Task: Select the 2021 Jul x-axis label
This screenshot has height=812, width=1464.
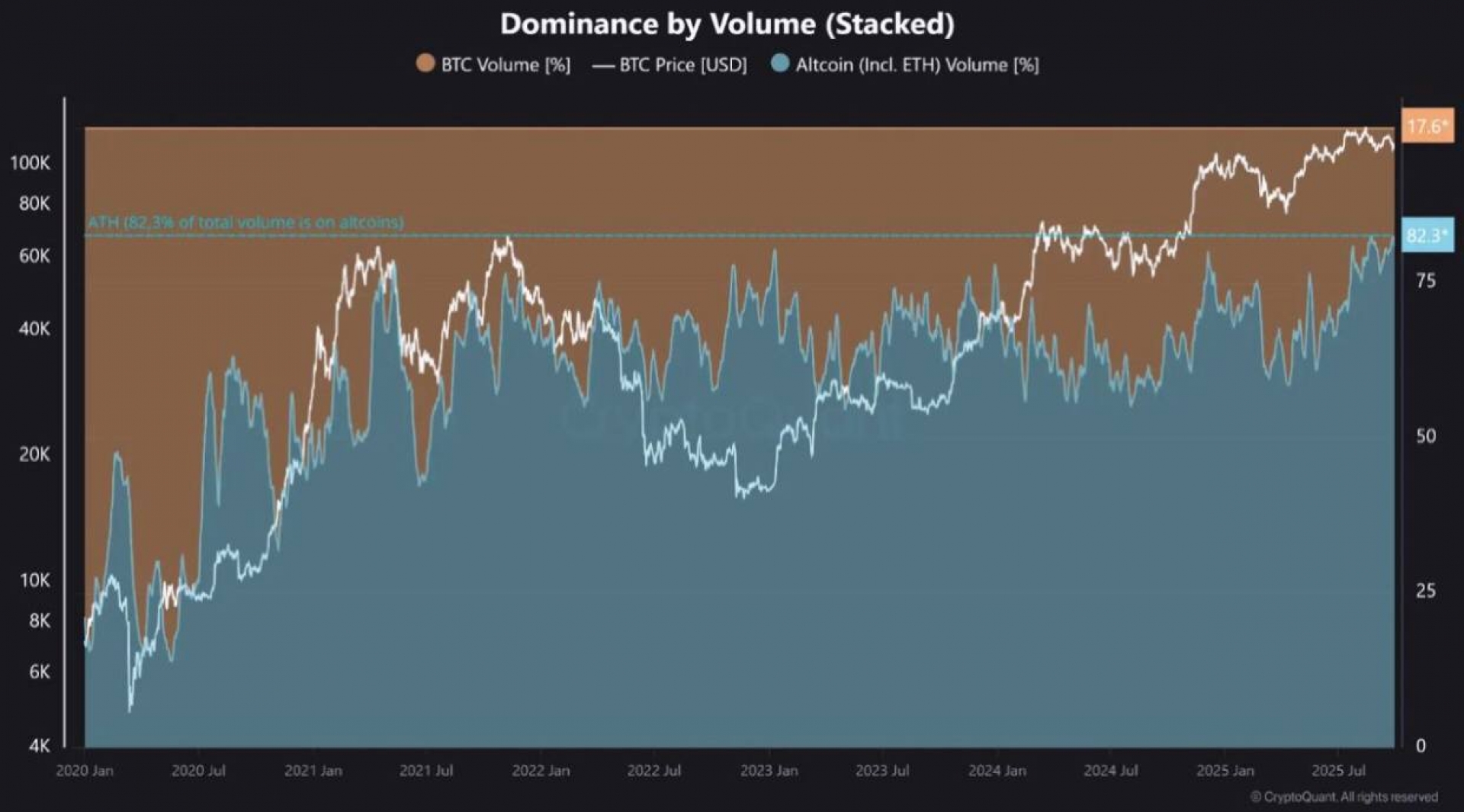Action: point(425,771)
